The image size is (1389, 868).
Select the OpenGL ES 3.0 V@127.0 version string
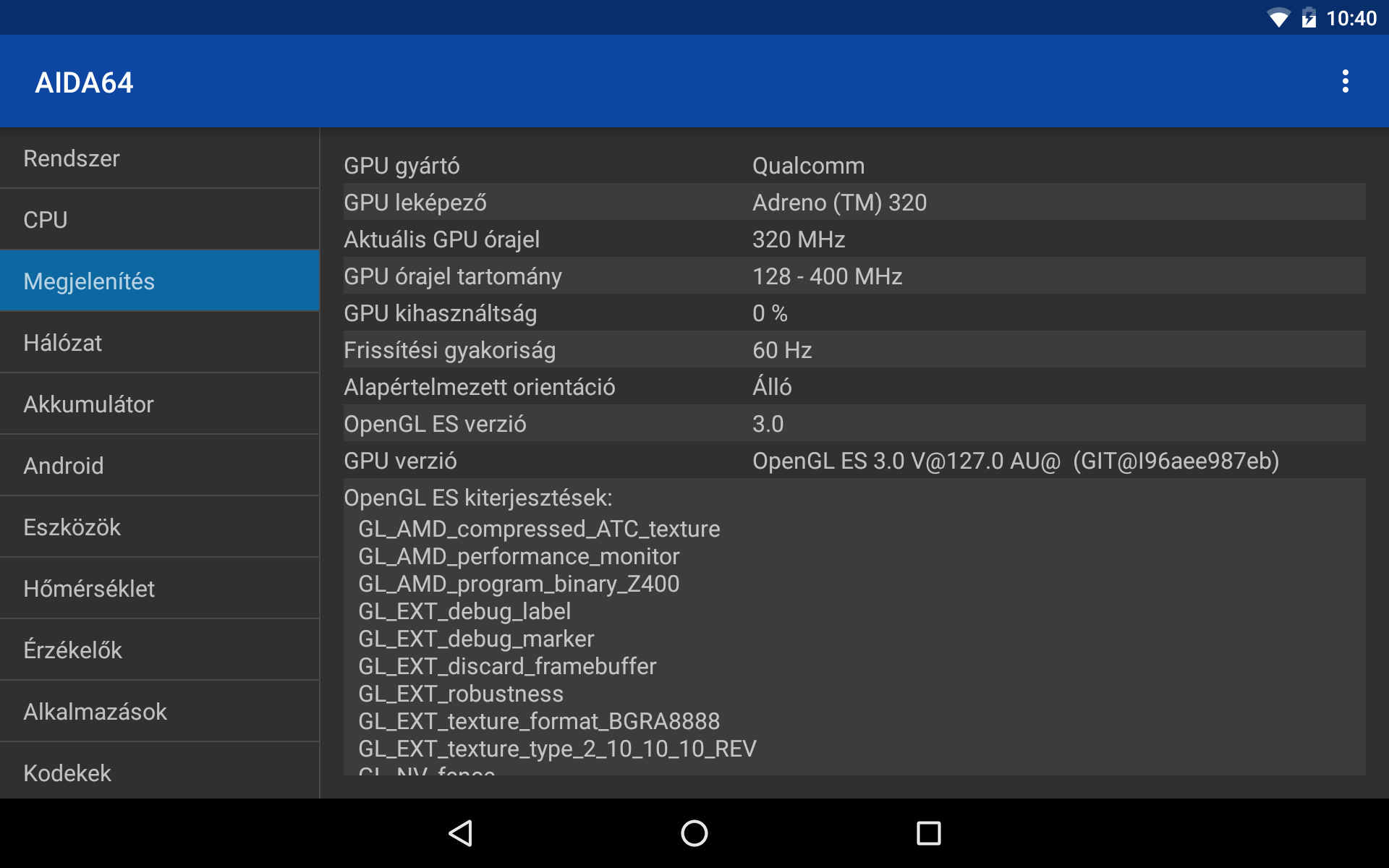coord(1016,461)
